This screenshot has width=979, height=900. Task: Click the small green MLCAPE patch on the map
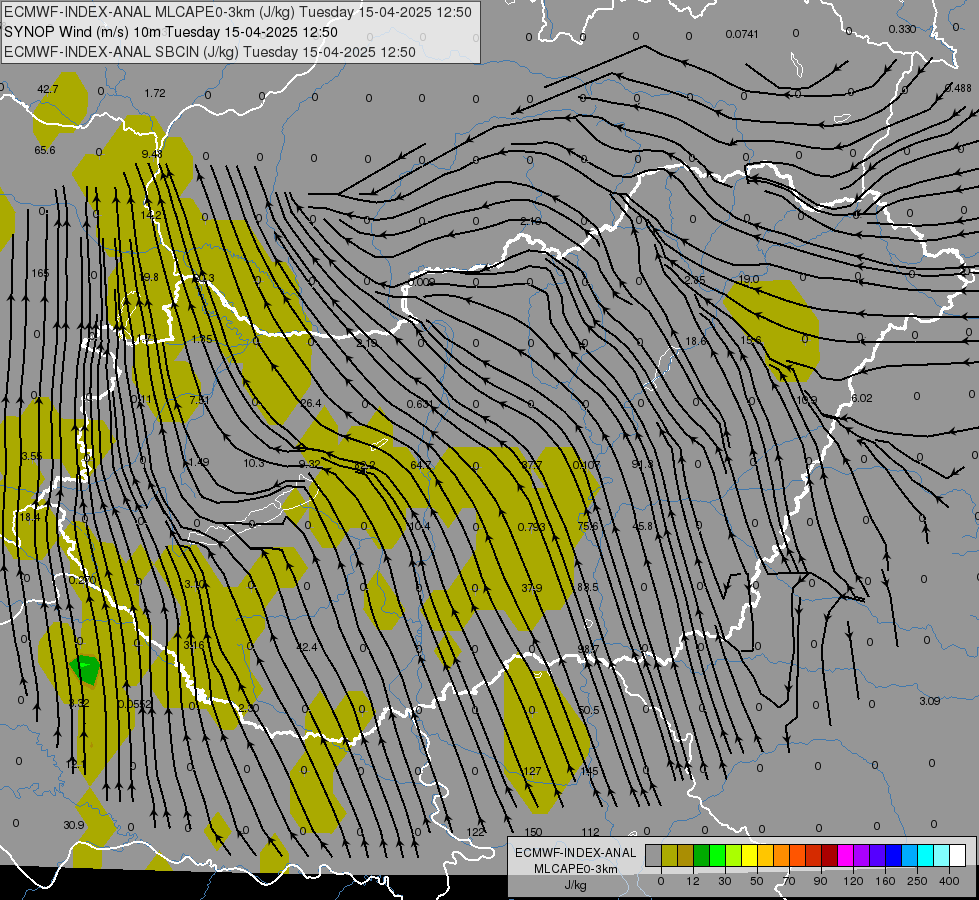pyautogui.click(x=84, y=670)
